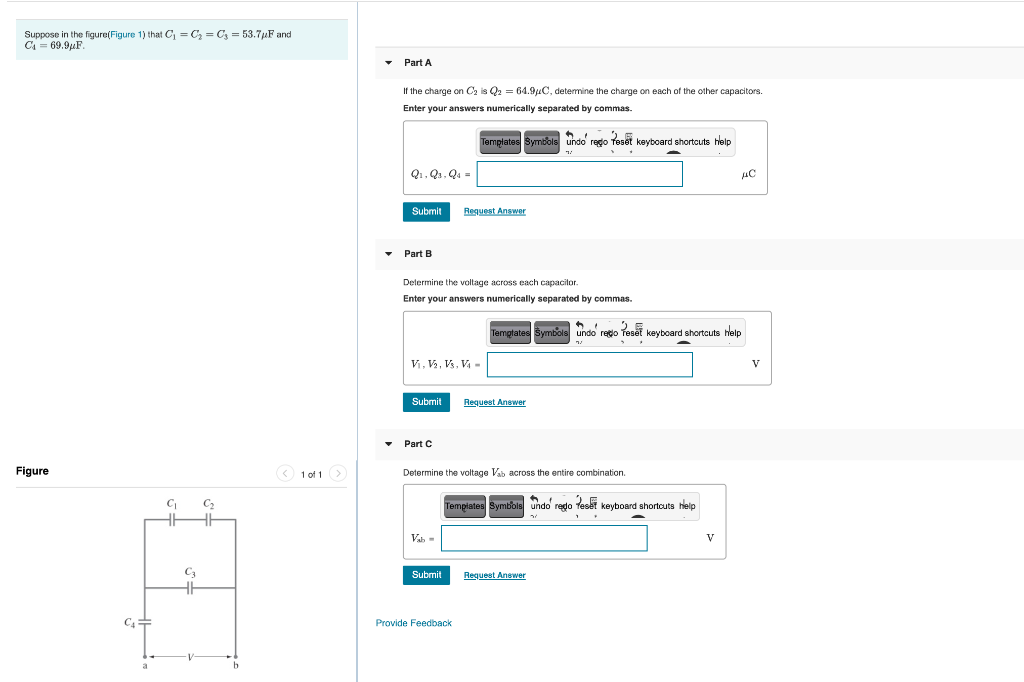Click the next figure arrow
Screen dimensions: 1024x682
338,473
